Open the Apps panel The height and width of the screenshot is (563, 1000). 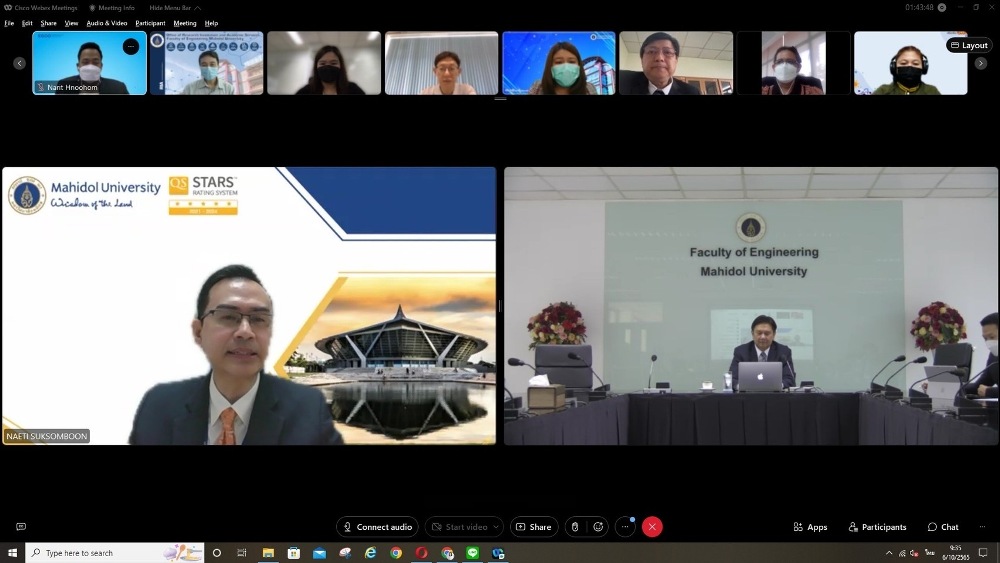point(810,527)
